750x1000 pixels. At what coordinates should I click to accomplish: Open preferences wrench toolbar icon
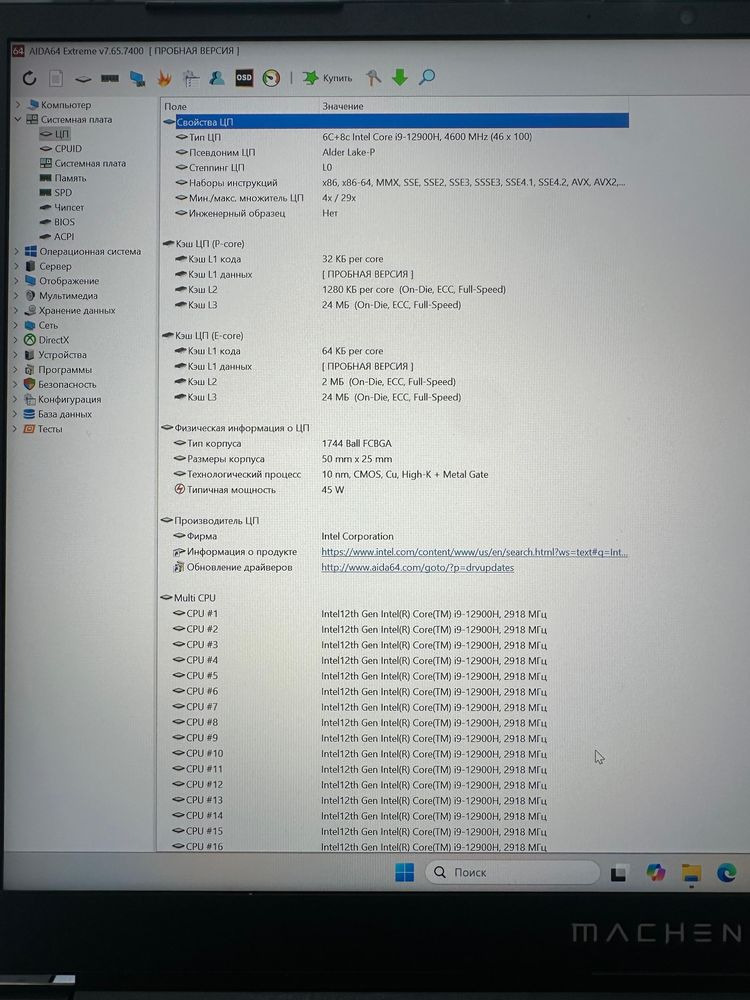point(373,78)
